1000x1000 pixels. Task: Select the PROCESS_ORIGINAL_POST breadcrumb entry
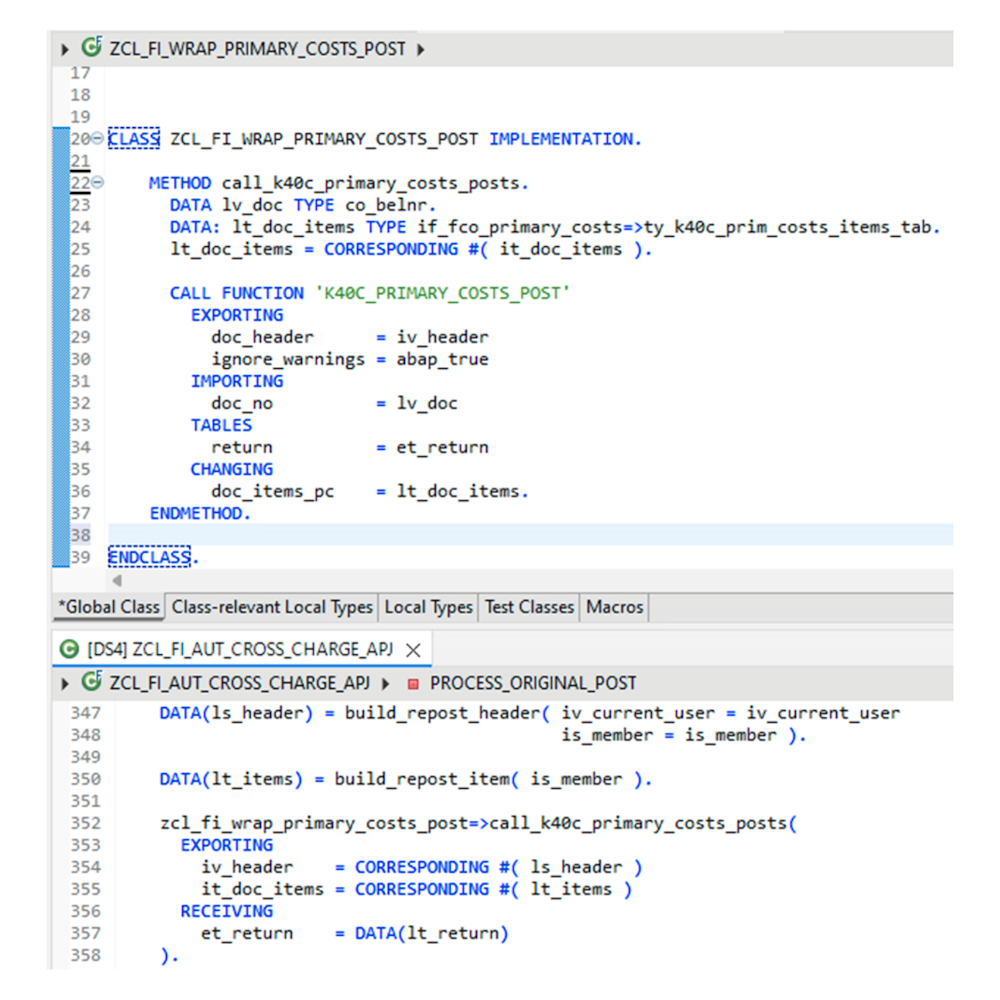533,683
